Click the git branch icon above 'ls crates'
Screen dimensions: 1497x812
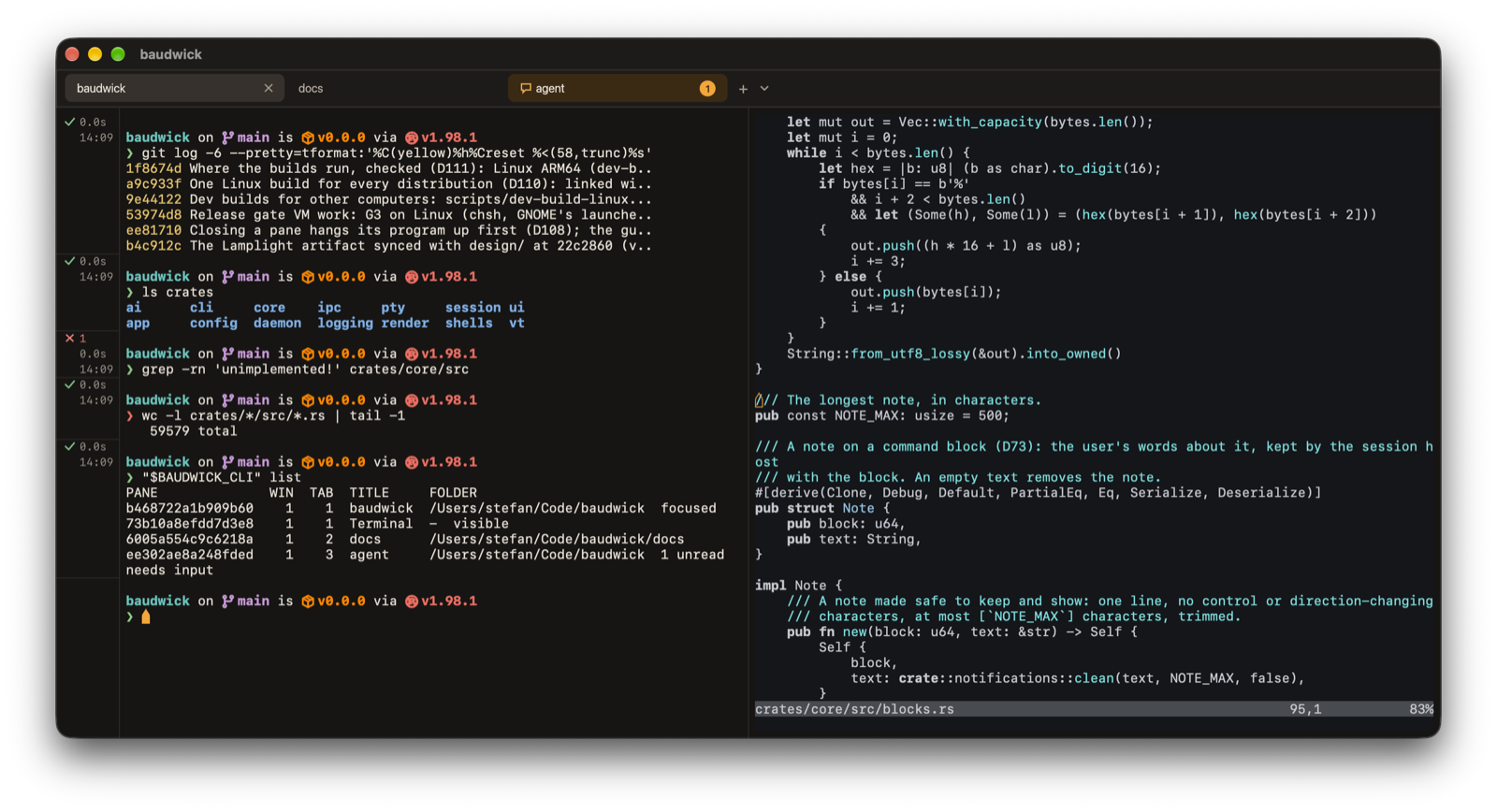(227, 277)
